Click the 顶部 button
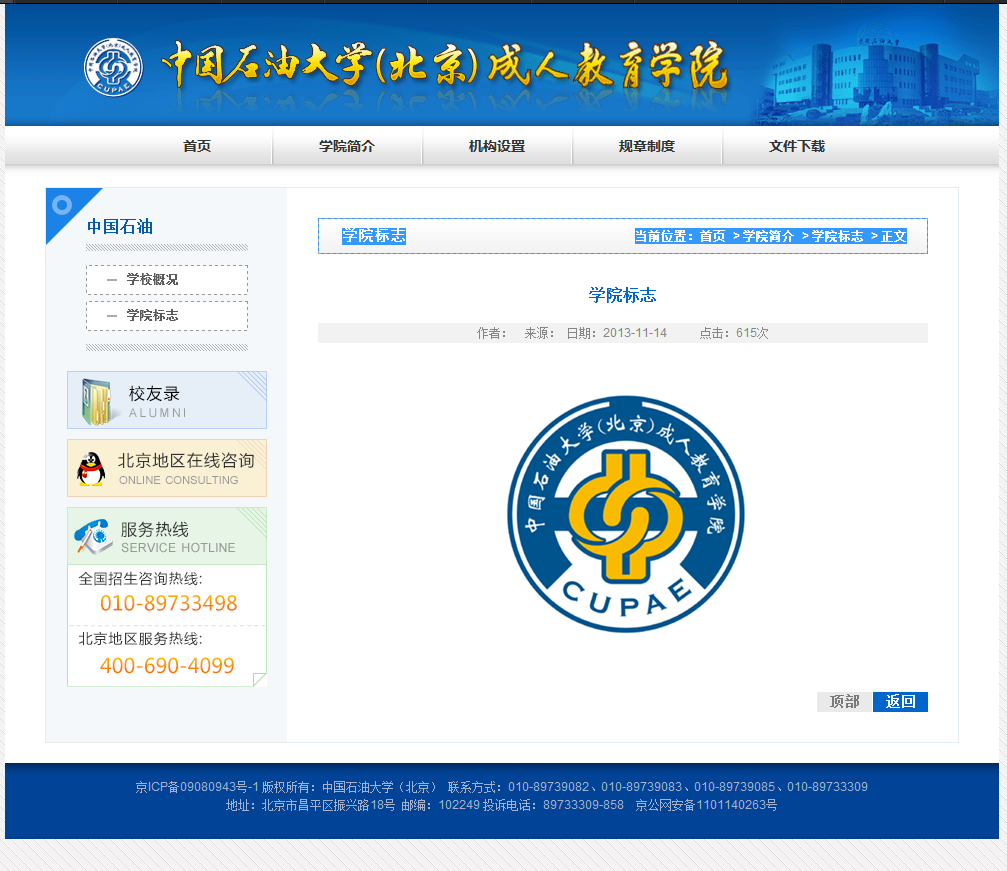This screenshot has height=871, width=1007. (x=845, y=702)
